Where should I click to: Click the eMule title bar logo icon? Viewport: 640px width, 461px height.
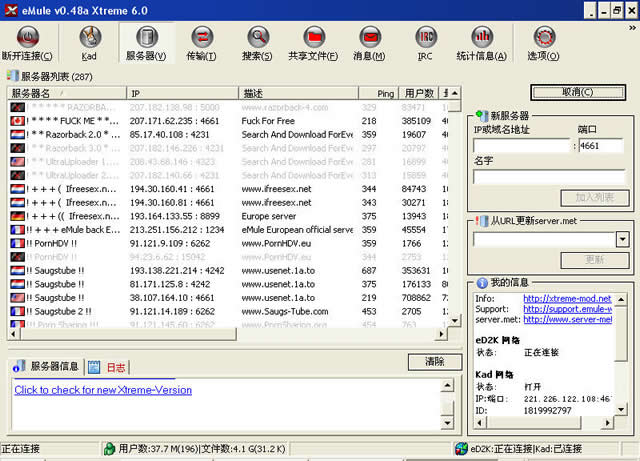point(11,10)
